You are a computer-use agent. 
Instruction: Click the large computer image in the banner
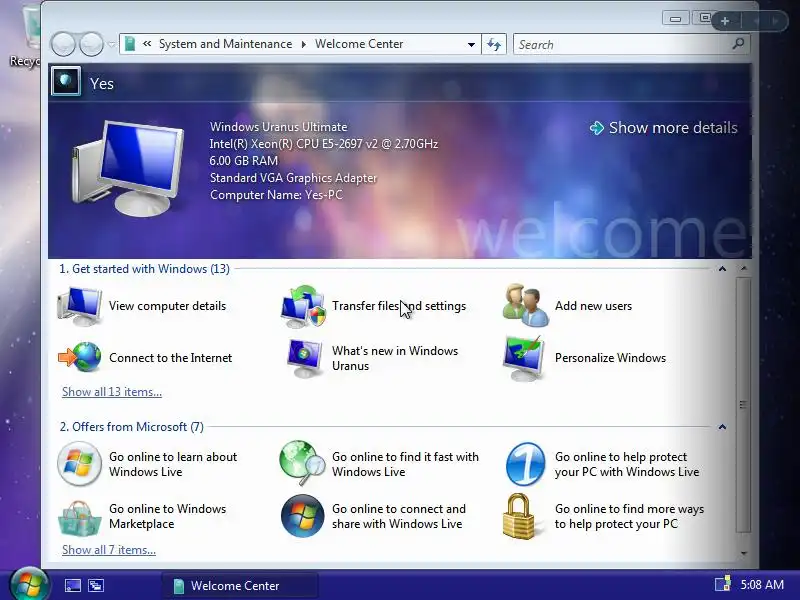(128, 168)
